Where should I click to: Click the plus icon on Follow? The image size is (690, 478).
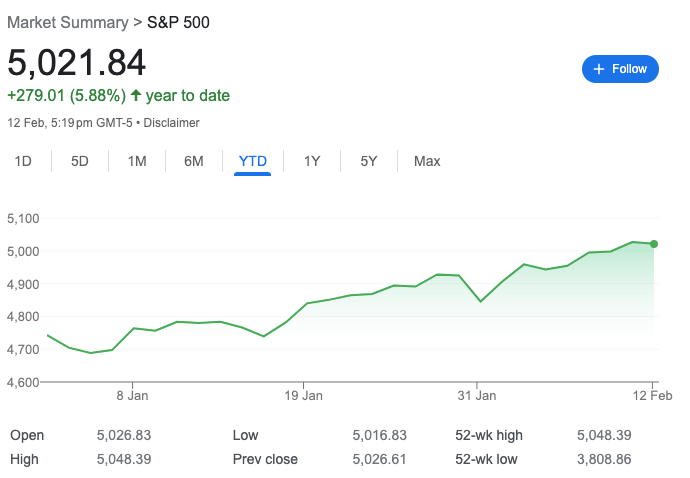tap(599, 69)
